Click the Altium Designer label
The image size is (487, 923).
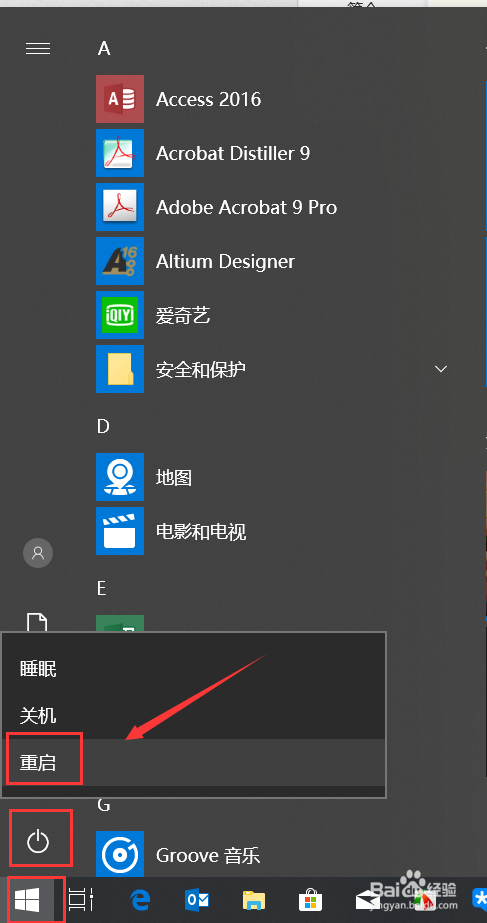225,261
